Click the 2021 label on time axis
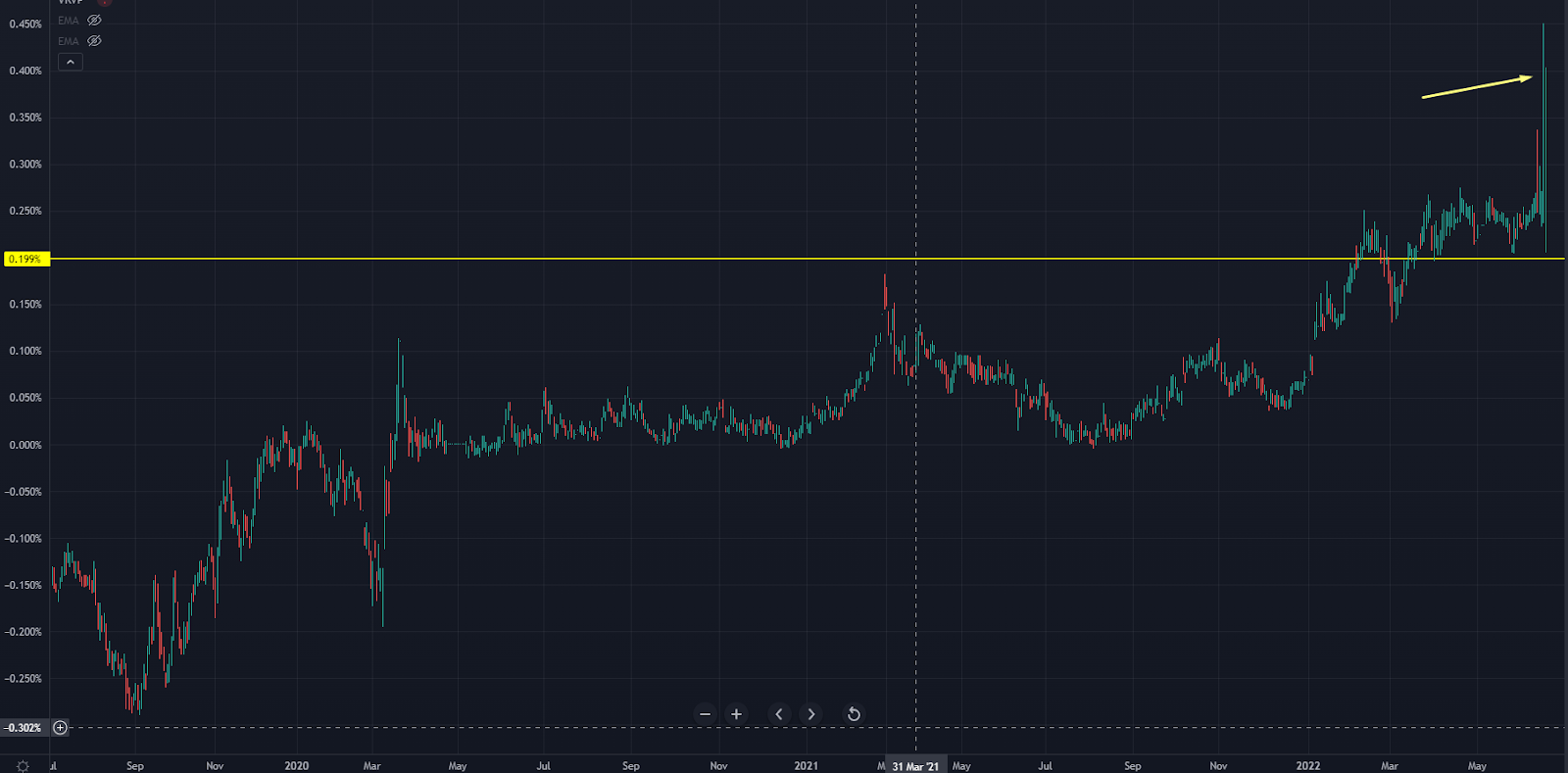The image size is (1568, 773). coord(806,766)
